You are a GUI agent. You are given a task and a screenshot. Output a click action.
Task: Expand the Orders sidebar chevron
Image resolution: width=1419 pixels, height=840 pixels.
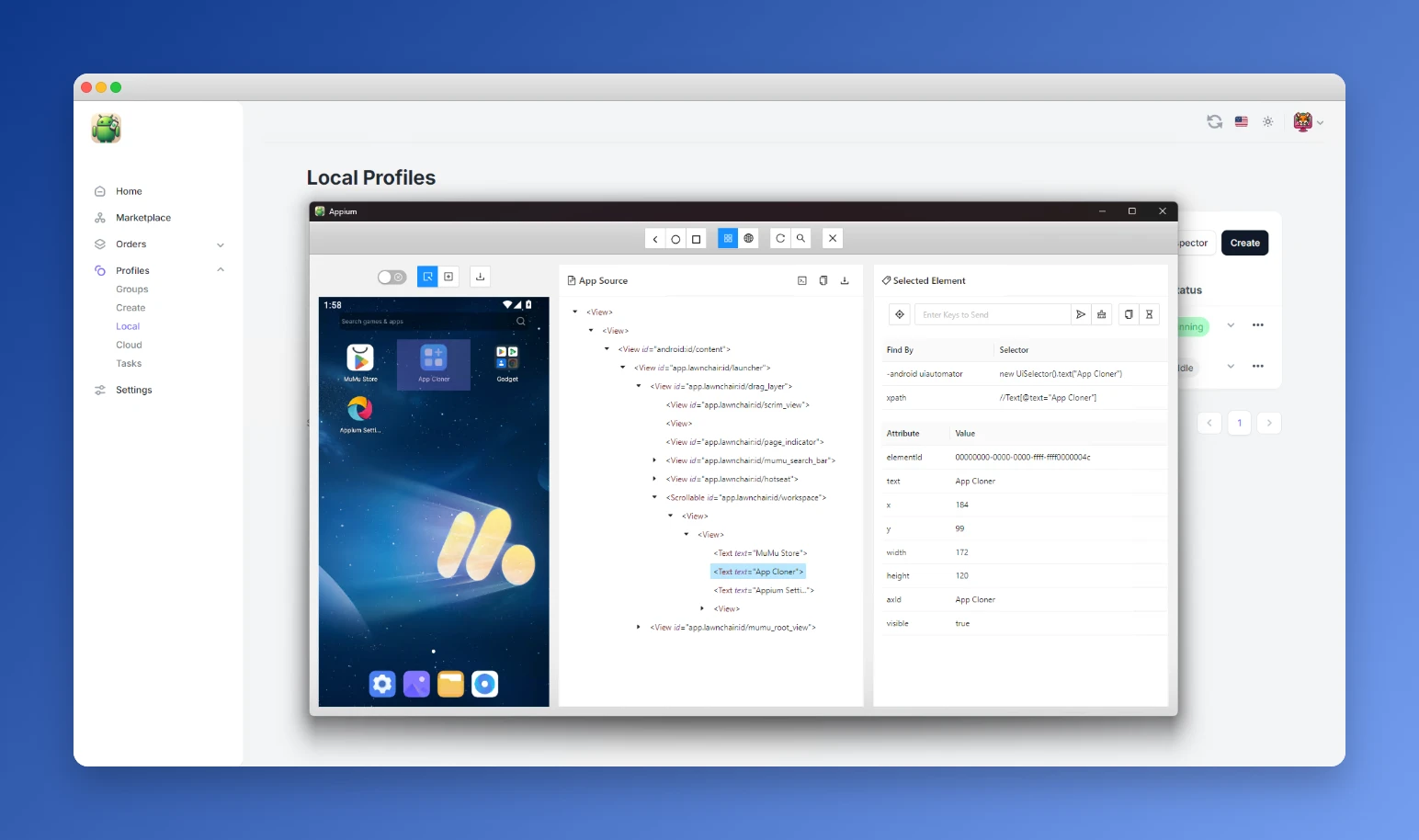pos(221,244)
